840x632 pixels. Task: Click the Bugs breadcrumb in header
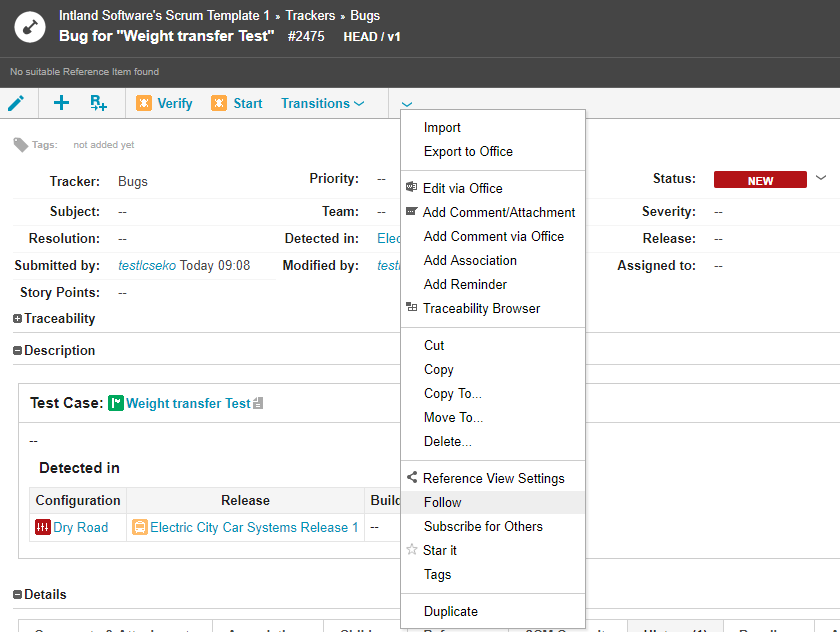click(365, 15)
